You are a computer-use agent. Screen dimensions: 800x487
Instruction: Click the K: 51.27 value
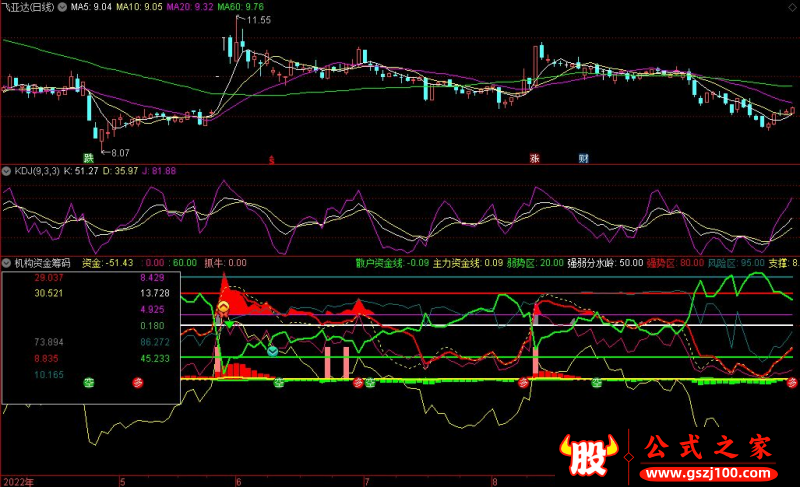tap(81, 171)
